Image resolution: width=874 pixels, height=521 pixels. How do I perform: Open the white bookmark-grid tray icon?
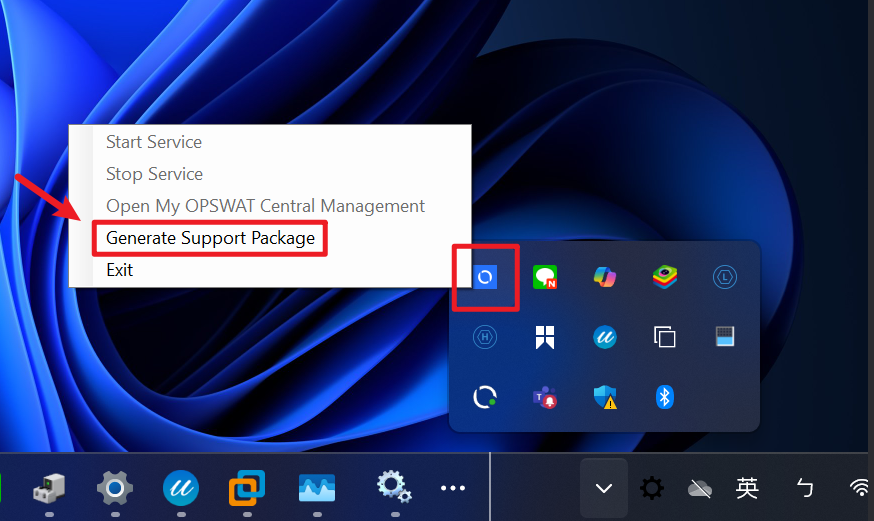(545, 337)
